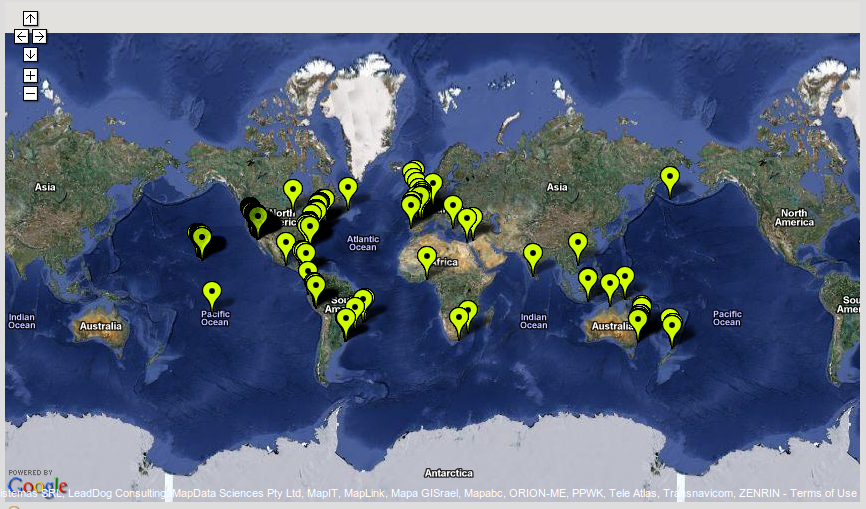
Task: Pan the map right with the arrow button
Action: (39, 36)
